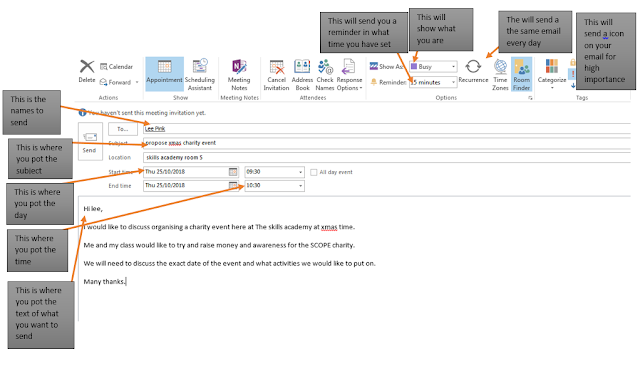
Task: Open Start time calendar picker
Action: [x=233, y=172]
